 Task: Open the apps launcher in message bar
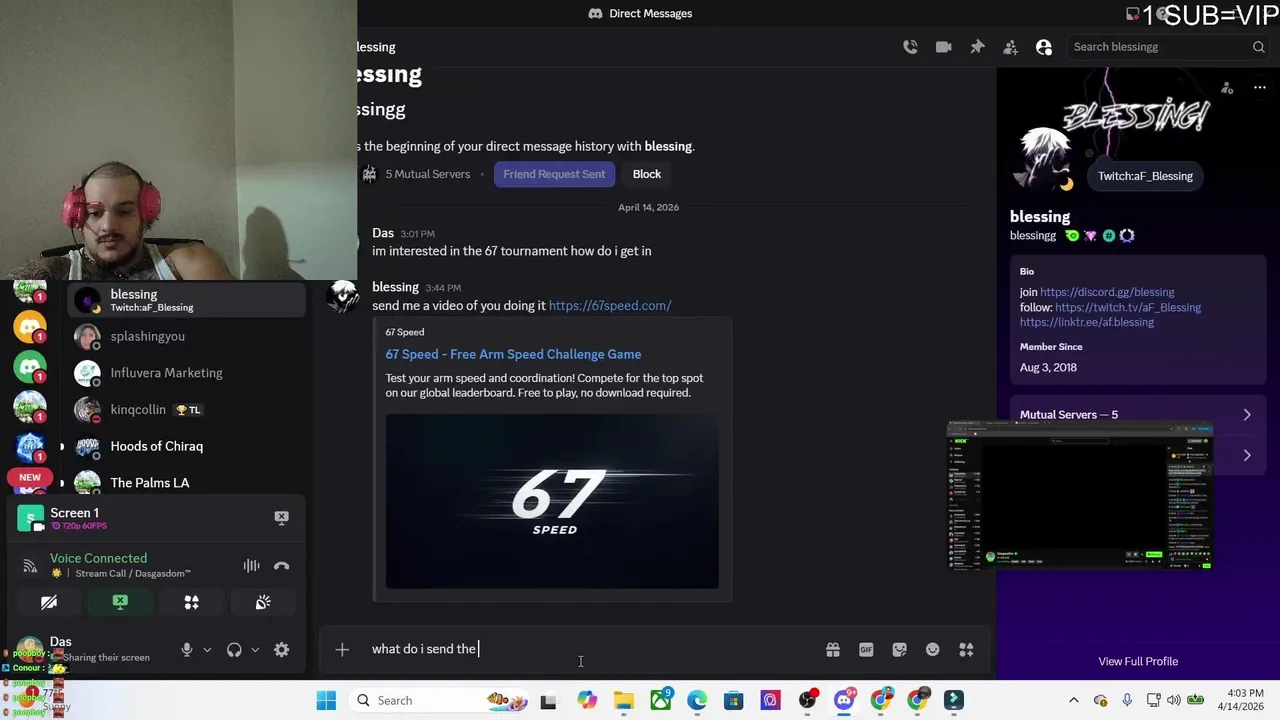966,650
